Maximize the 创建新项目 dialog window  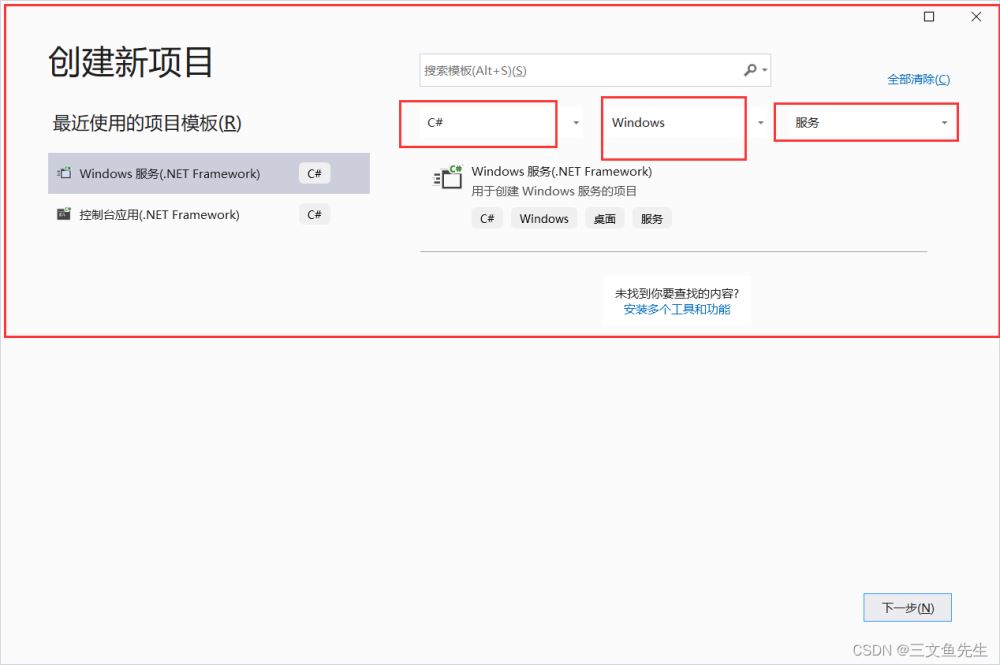929,16
